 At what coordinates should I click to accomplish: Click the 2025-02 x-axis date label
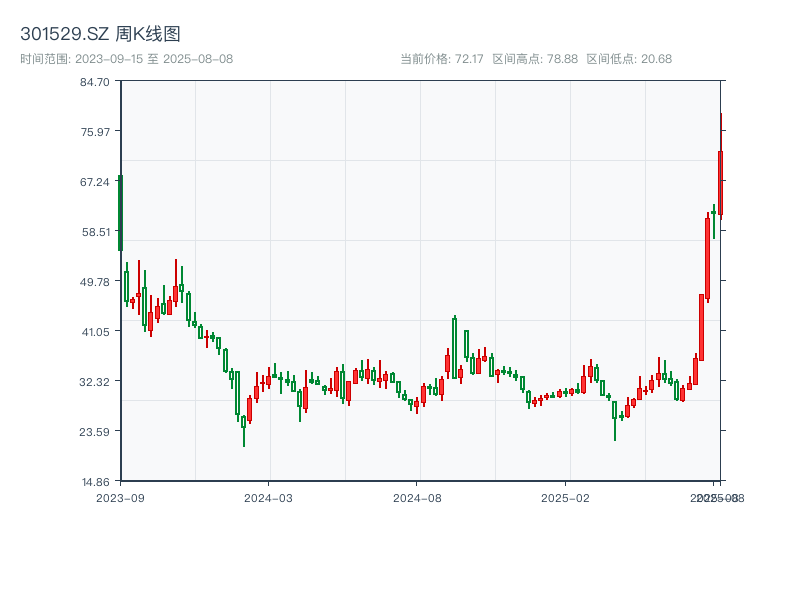(567, 497)
